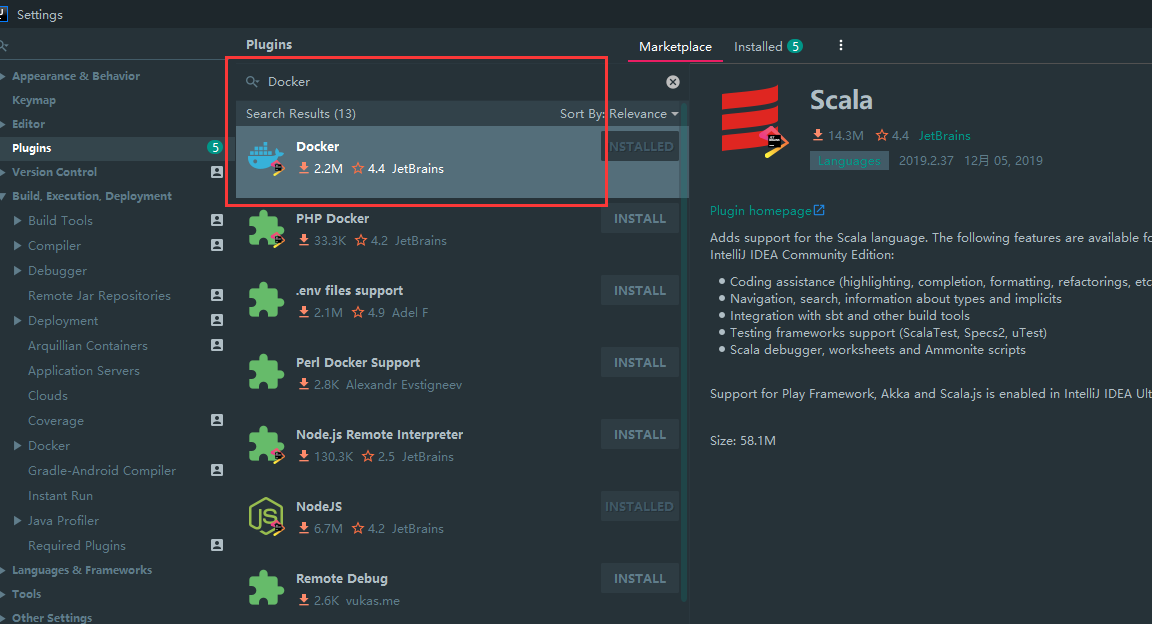Click the Docker whale plugin icon
The height and width of the screenshot is (624, 1152).
pyautogui.click(x=265, y=157)
